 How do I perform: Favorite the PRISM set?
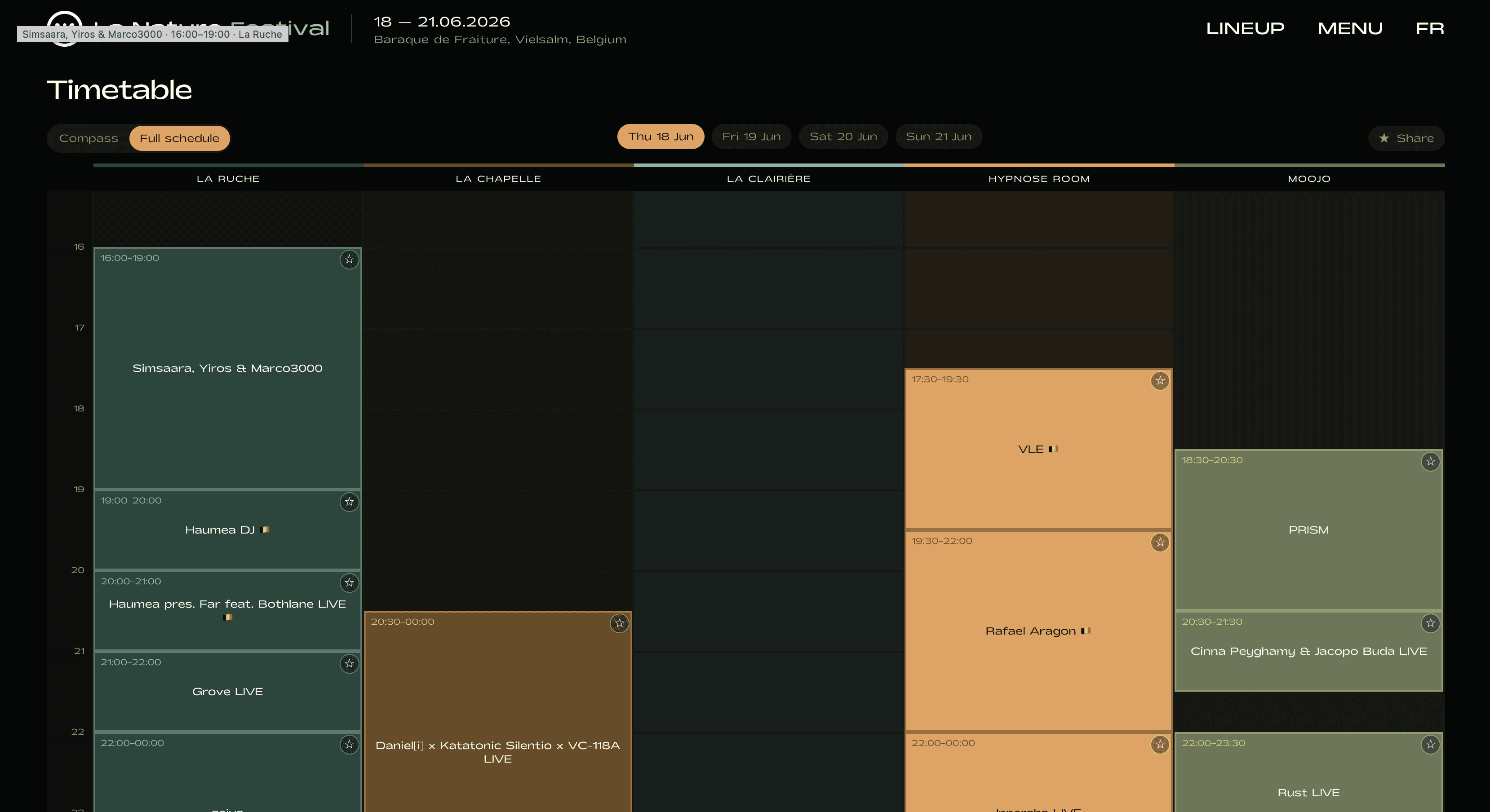[x=1430, y=462]
